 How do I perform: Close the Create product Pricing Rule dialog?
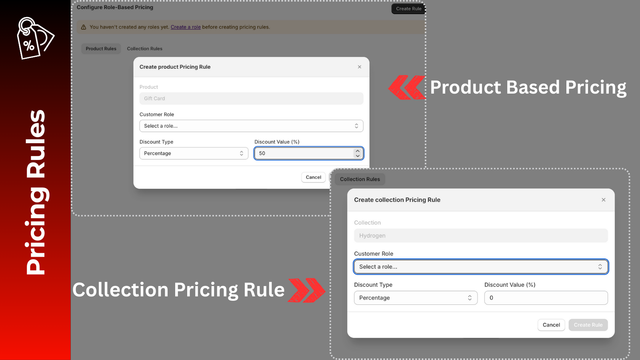click(x=359, y=67)
